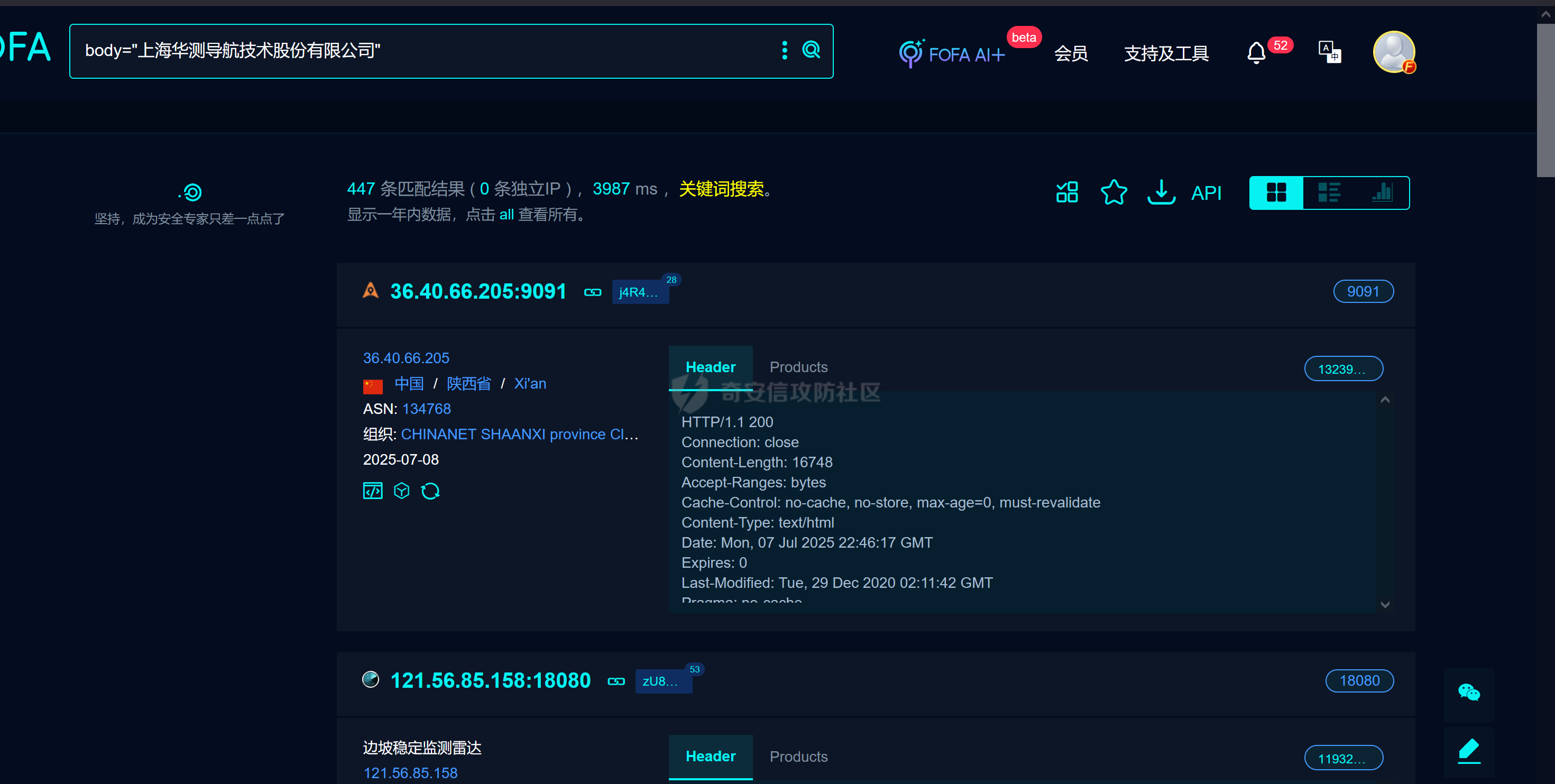Filter by province 陕西省

(x=468, y=384)
